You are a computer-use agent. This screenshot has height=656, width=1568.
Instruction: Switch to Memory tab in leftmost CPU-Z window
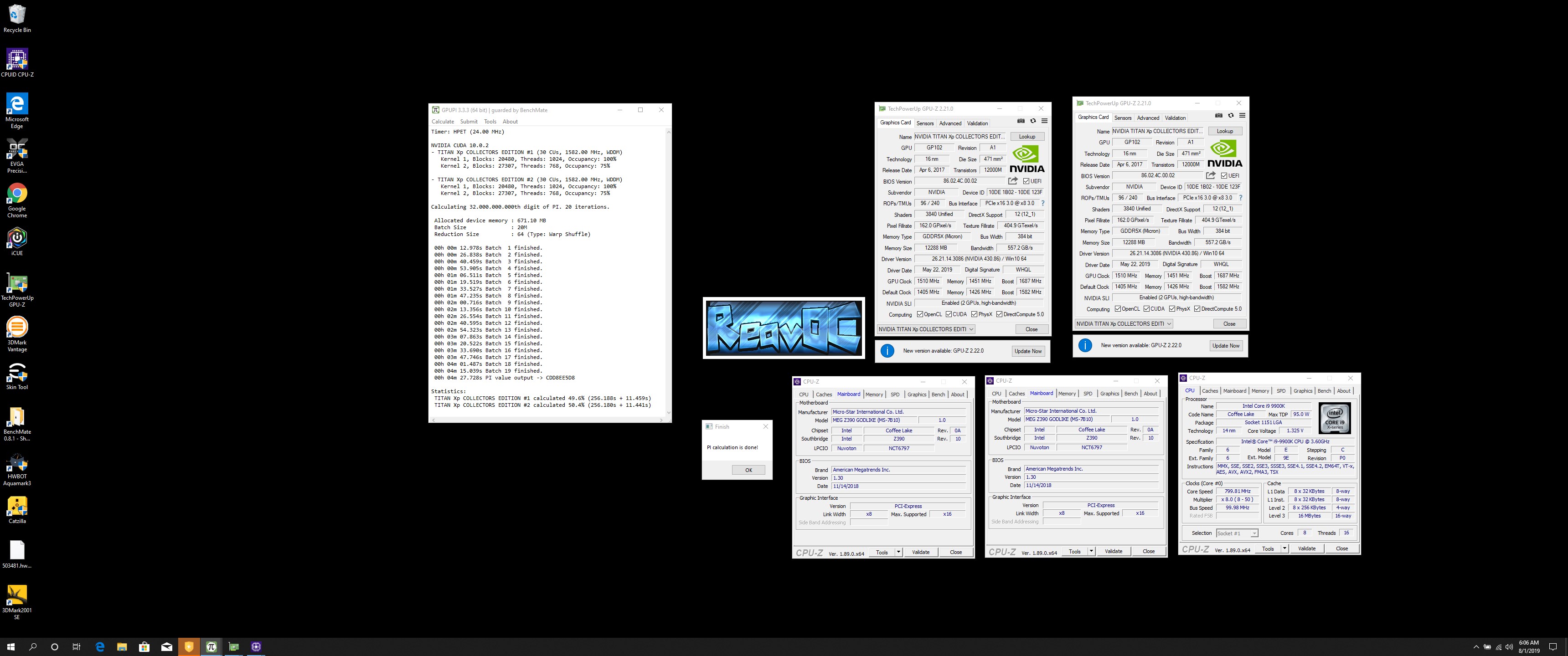[874, 395]
